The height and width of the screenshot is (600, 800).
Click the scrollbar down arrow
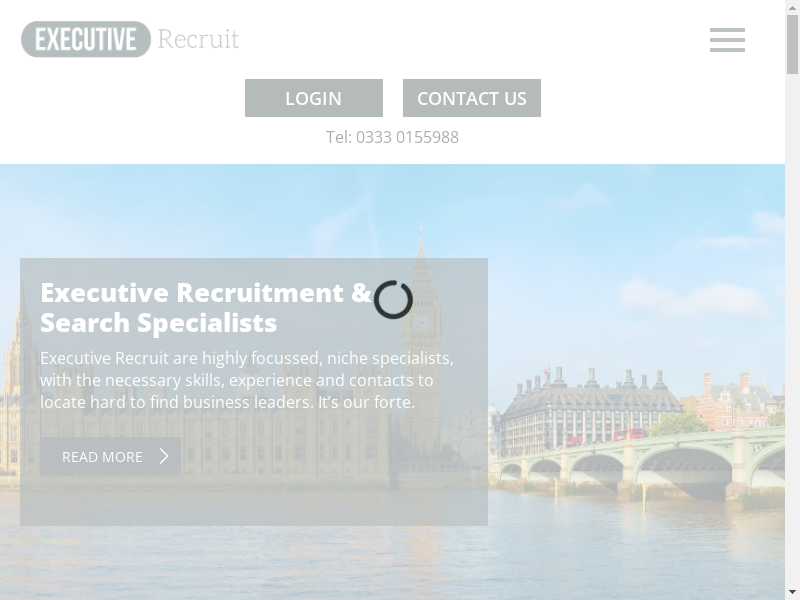[x=792, y=594]
